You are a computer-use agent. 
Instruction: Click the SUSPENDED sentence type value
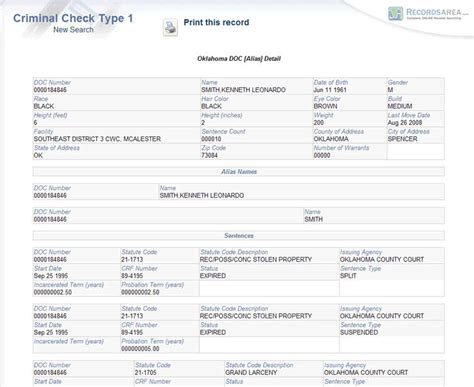[x=359, y=333]
